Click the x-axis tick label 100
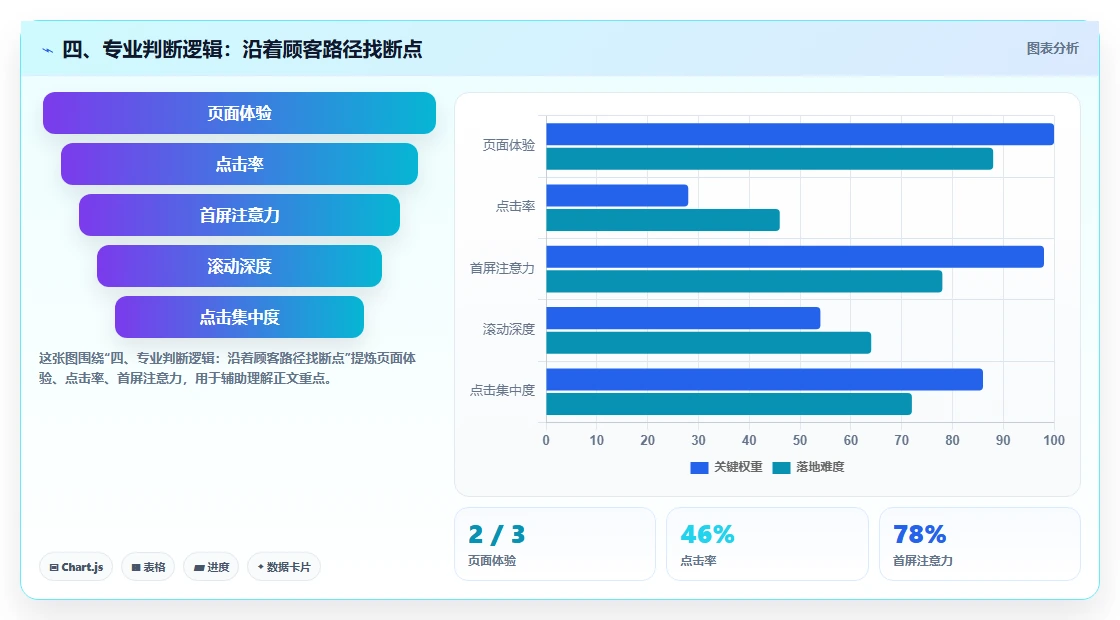The image size is (1120, 620). (x=1054, y=441)
